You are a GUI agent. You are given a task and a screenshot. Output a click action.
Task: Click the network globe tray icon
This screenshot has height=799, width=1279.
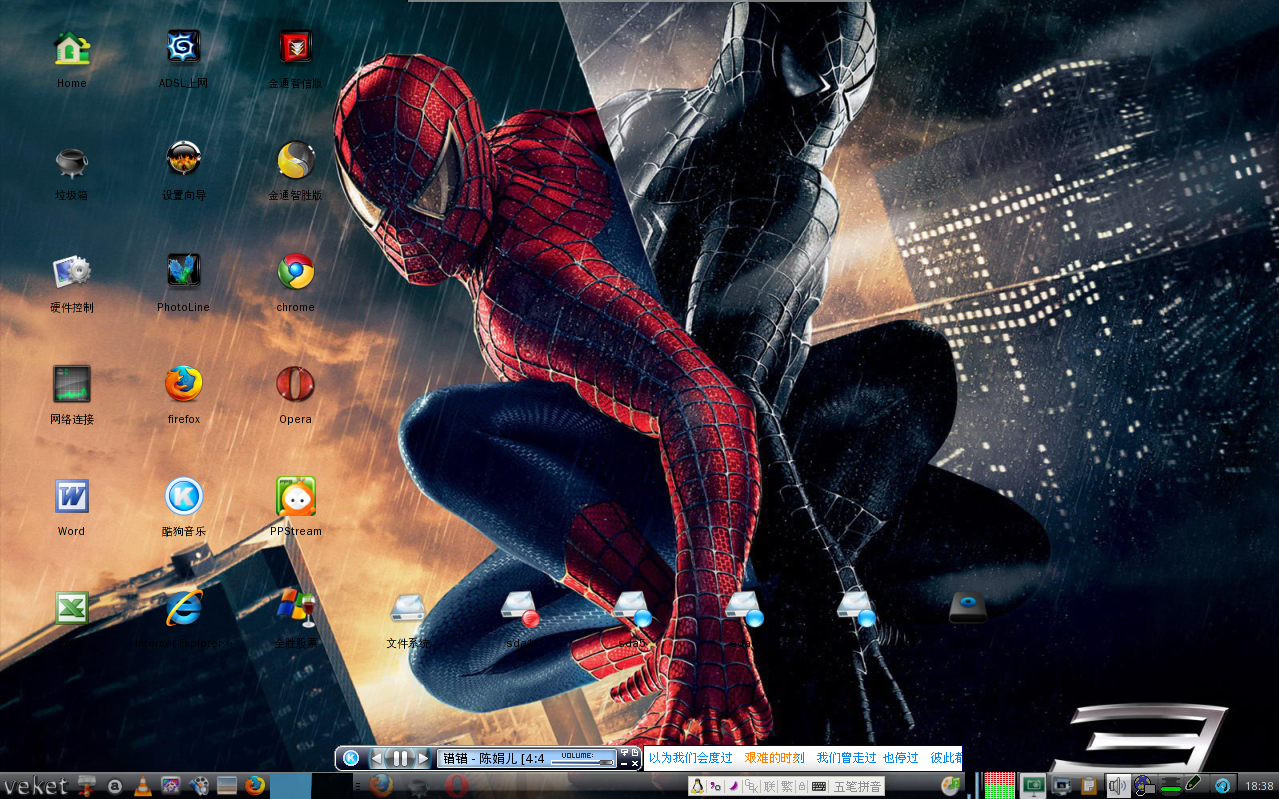click(1144, 786)
